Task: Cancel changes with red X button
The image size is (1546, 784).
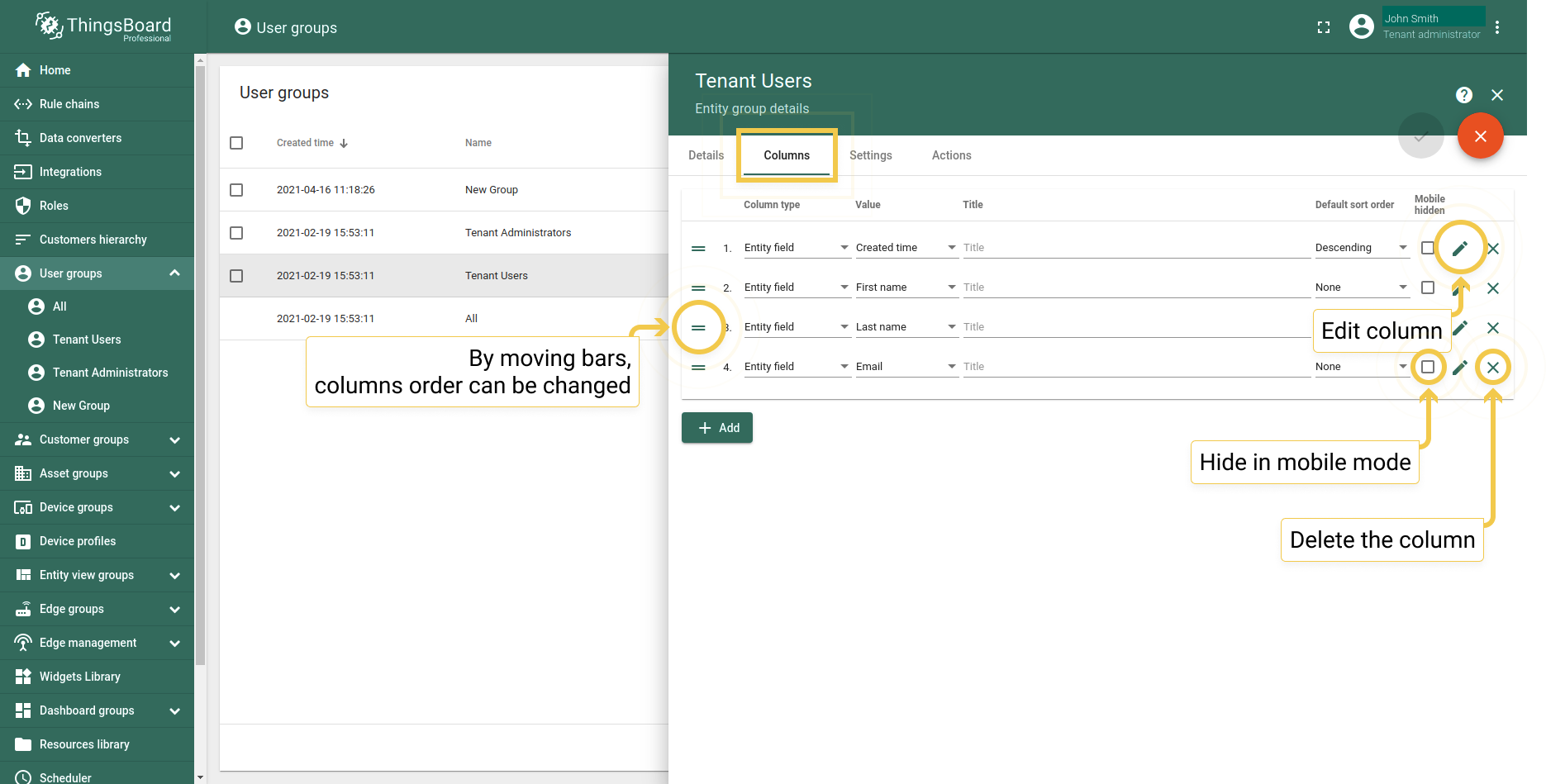Action: (x=1481, y=135)
